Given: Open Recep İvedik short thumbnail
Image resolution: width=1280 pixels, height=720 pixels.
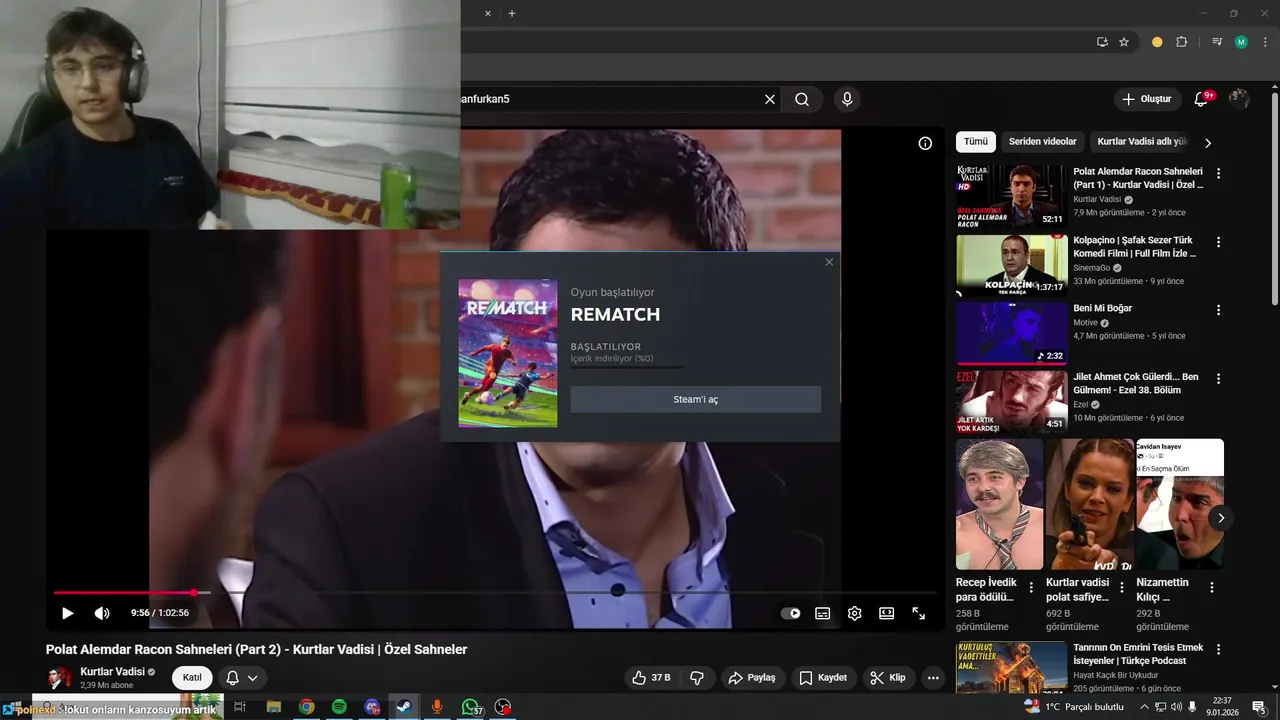Looking at the screenshot, I should coord(999,504).
